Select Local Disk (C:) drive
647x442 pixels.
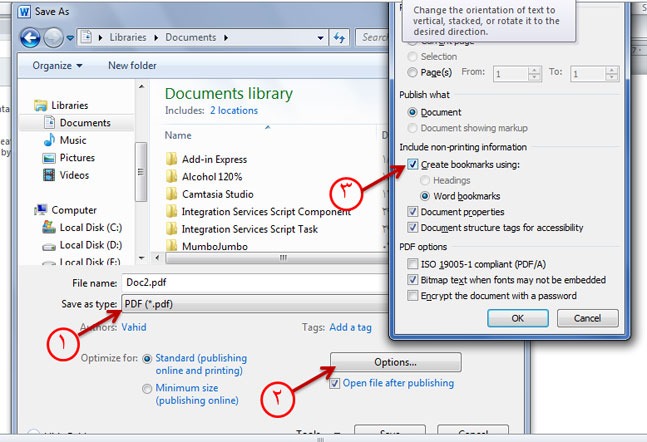tap(91, 227)
